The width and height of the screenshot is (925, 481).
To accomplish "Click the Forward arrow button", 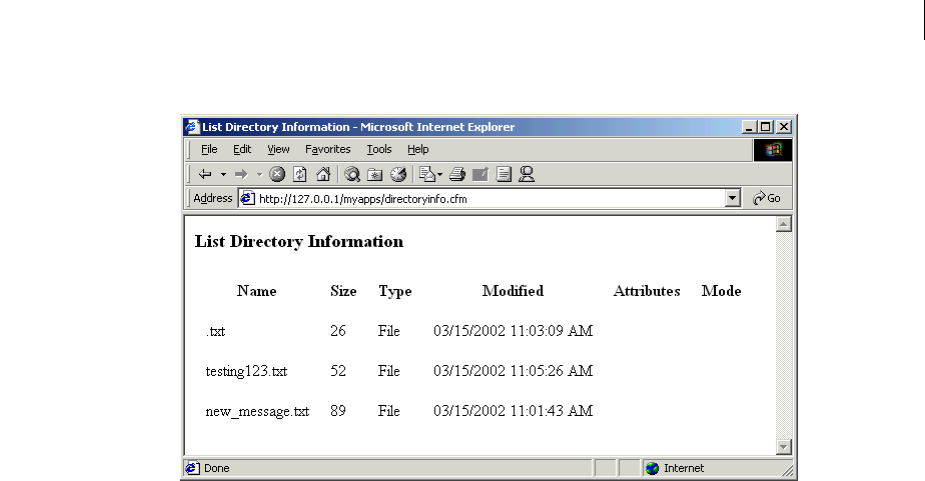I will [241, 174].
